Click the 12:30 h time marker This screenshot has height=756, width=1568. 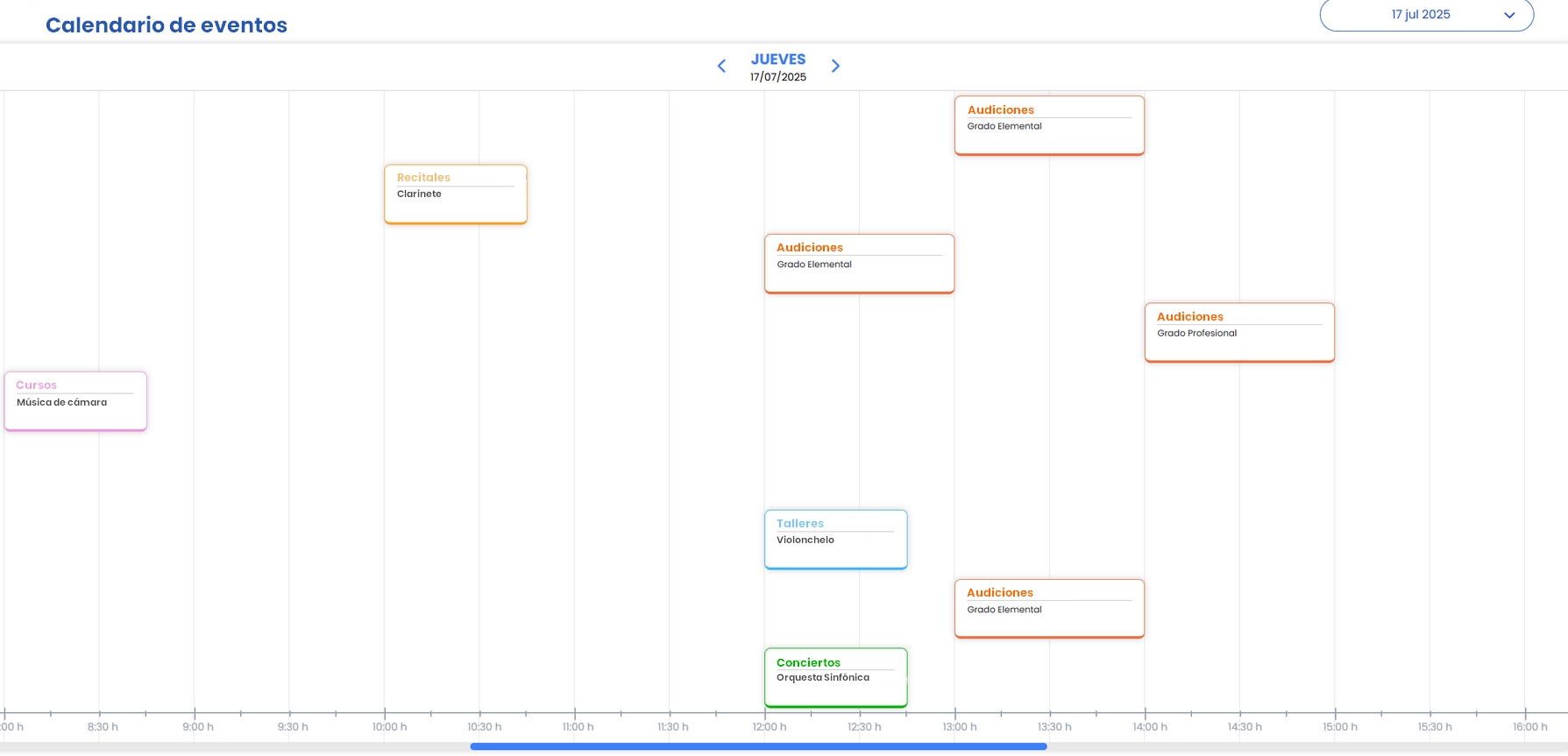(864, 727)
